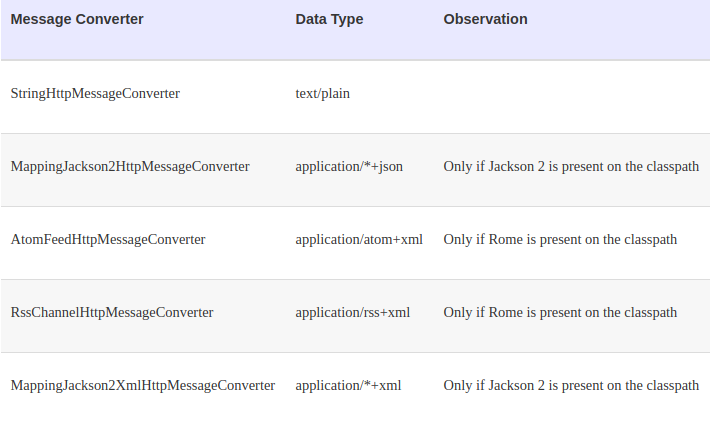Viewport: 718px width, 422px height.
Task: Click the application/*+json data type
Action: (x=349, y=166)
